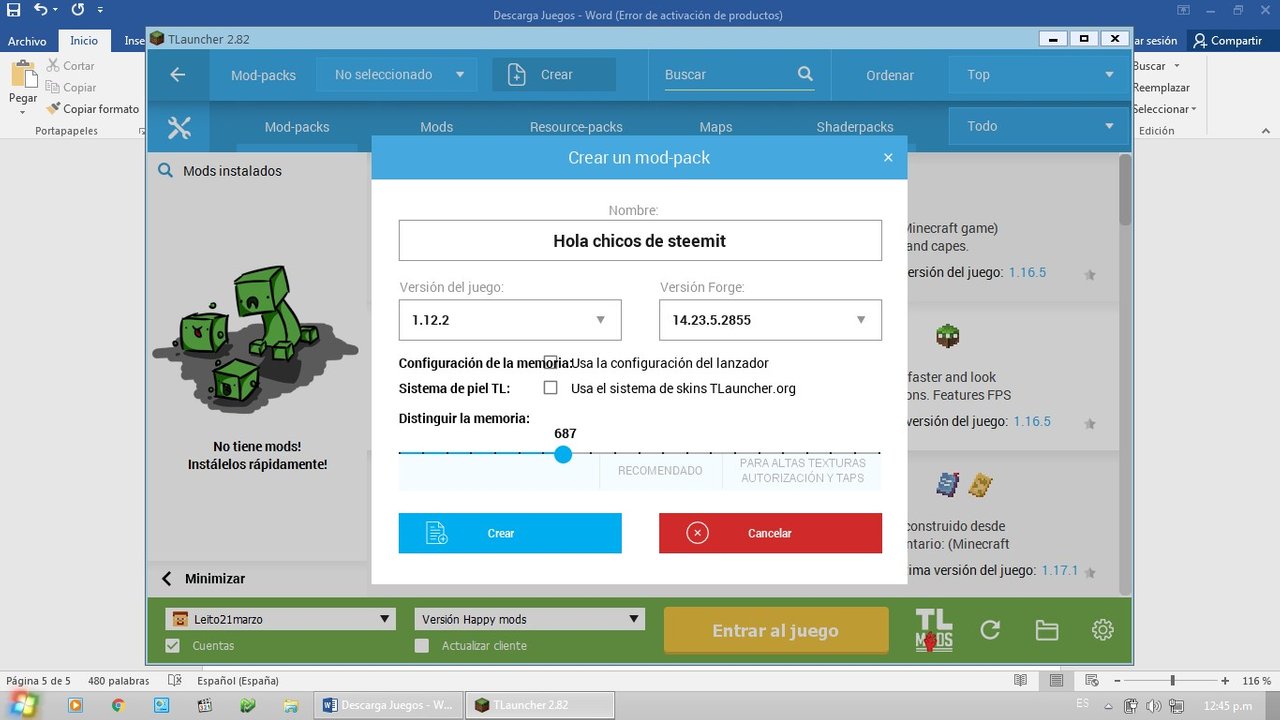Open the 'No seleccionado' mod-pack dropdown
The height and width of the screenshot is (720, 1280).
coord(398,74)
